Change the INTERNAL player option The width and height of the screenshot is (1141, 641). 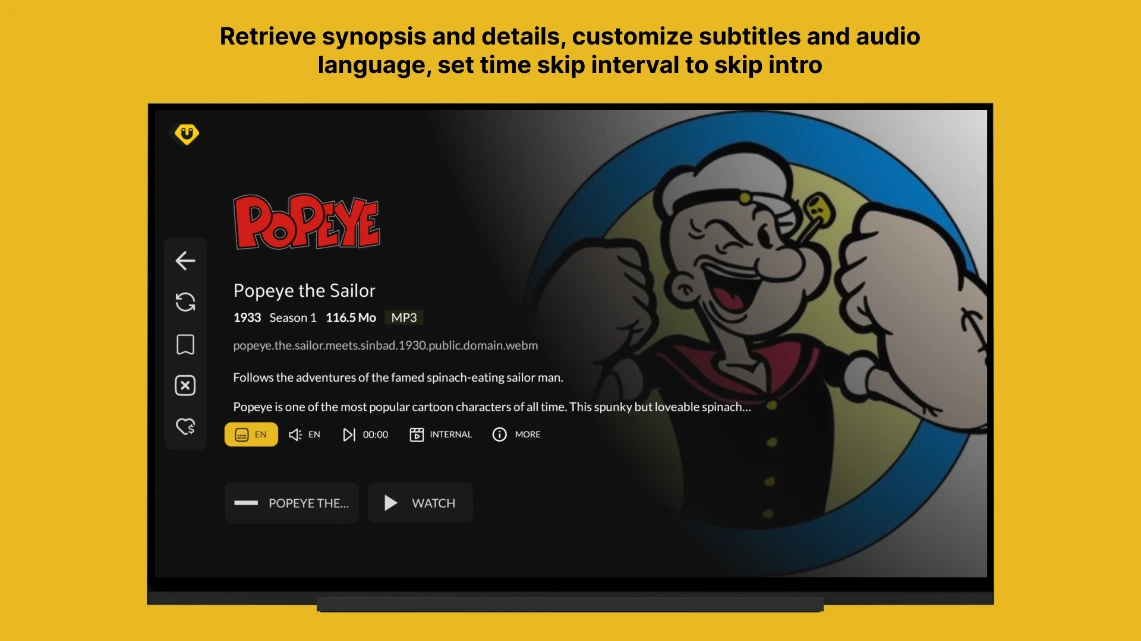click(x=441, y=434)
